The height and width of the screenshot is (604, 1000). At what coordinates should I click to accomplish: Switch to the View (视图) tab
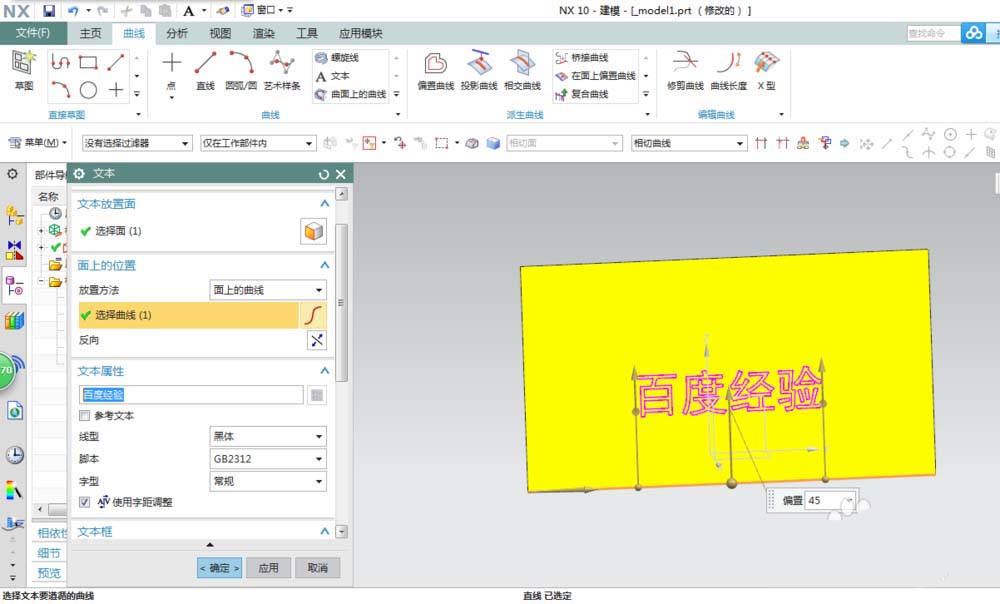pos(220,33)
